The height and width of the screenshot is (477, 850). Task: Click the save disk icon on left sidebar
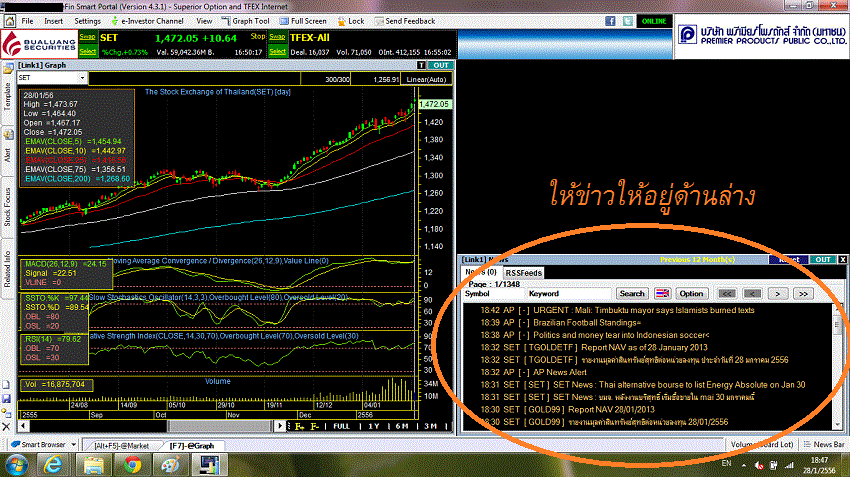7,399
